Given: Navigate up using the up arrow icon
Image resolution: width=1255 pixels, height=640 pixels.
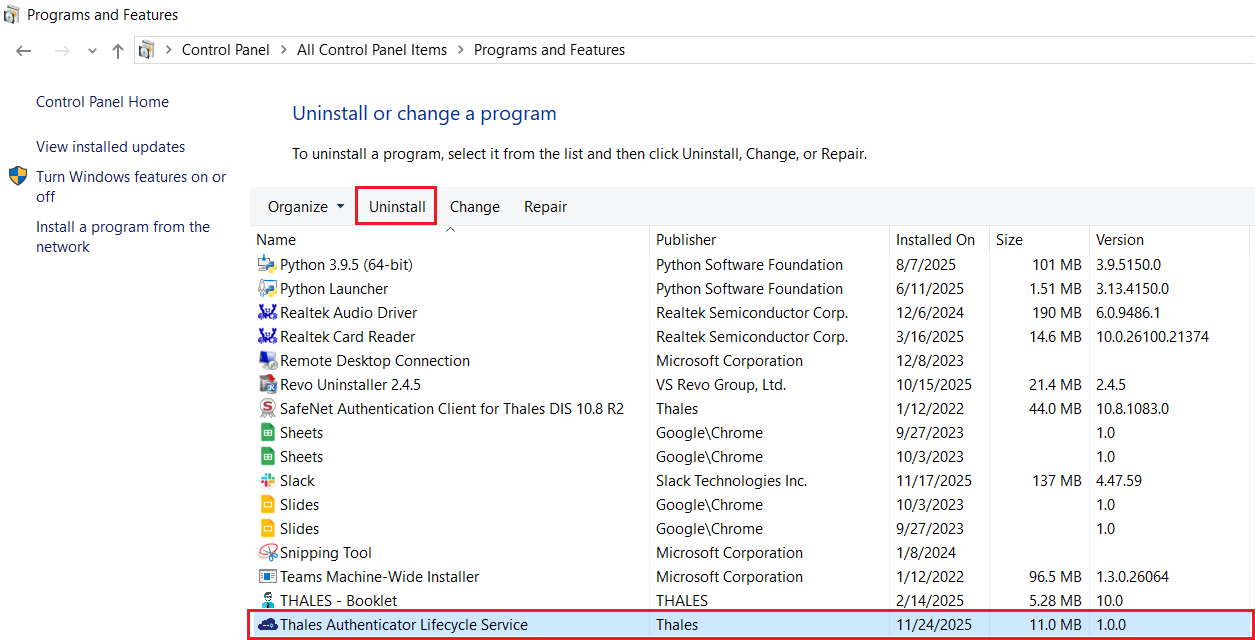Looking at the screenshot, I should tap(117, 50).
